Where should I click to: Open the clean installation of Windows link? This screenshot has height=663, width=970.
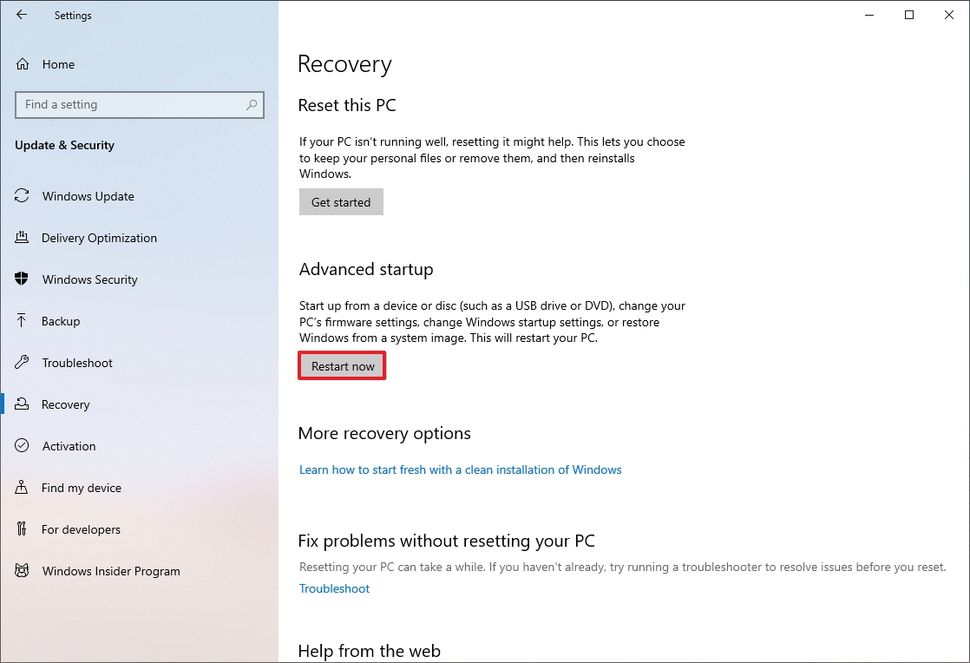pos(460,469)
